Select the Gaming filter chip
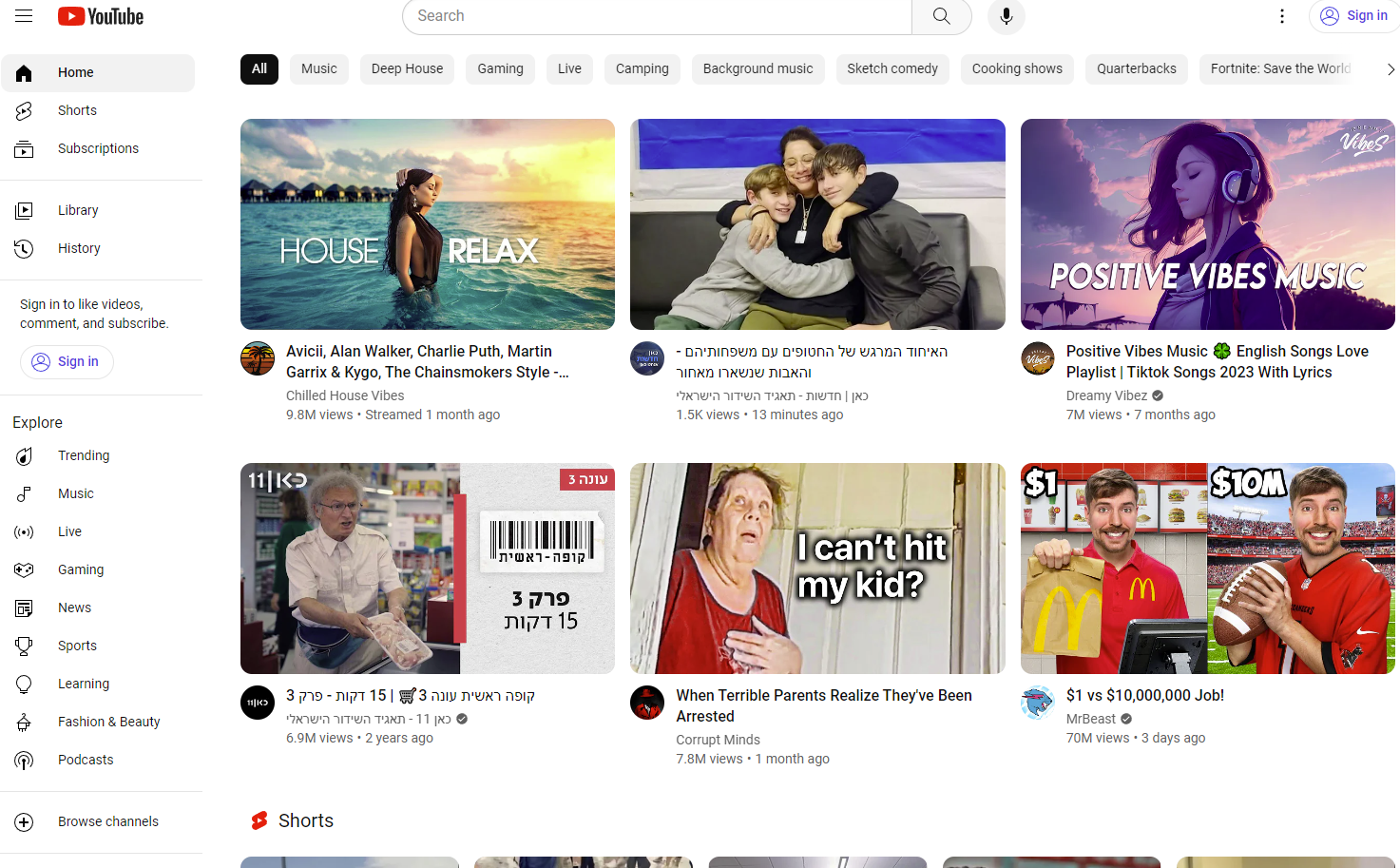 tap(500, 68)
